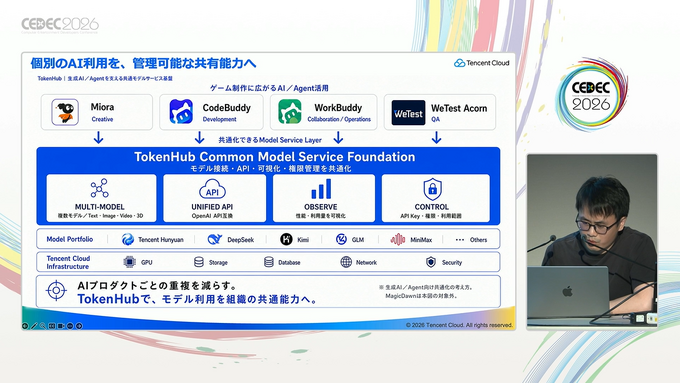Click the Miora crow app icon

(65, 112)
